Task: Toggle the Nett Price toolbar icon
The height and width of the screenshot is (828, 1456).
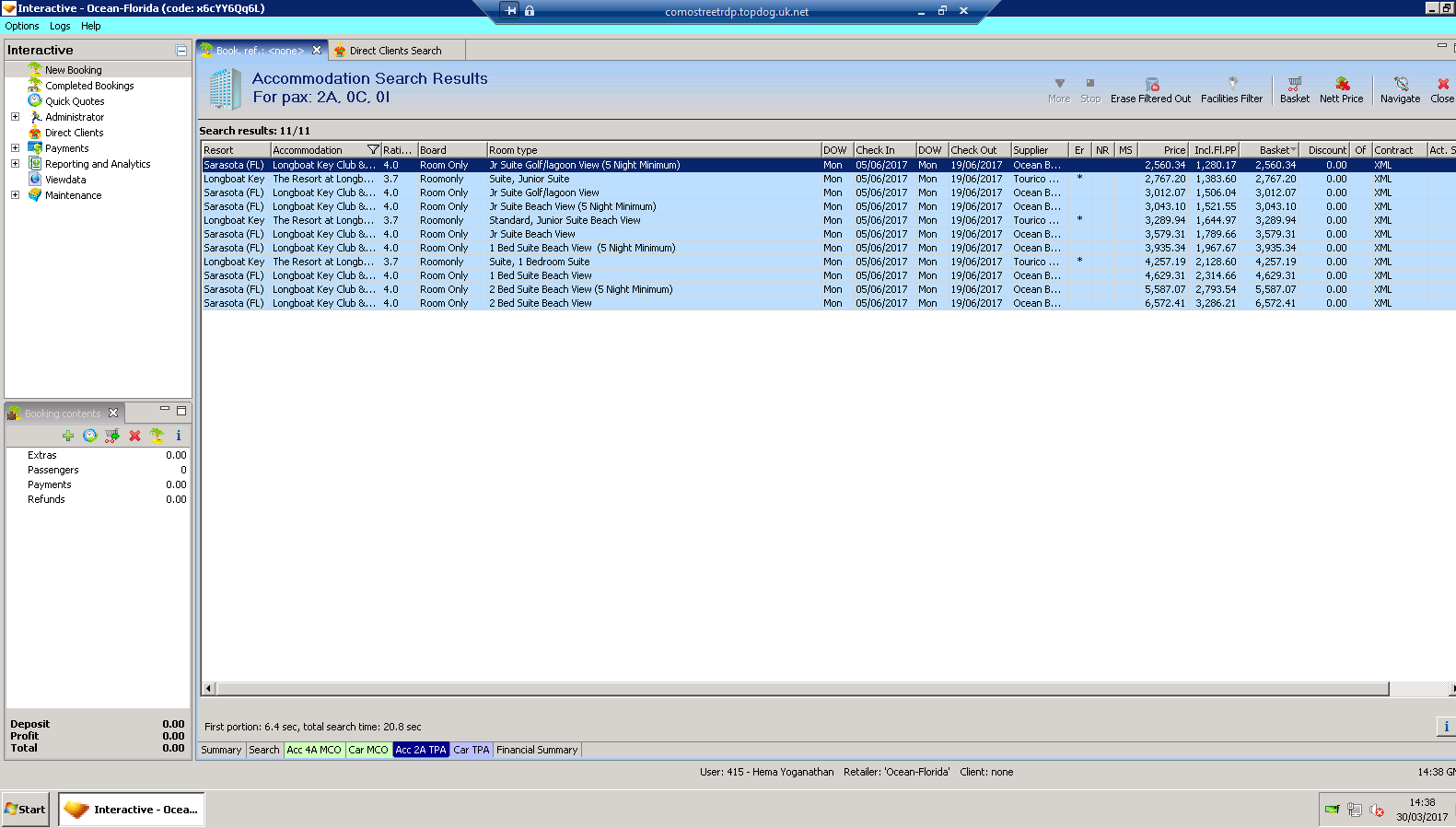Action: pos(1342,83)
